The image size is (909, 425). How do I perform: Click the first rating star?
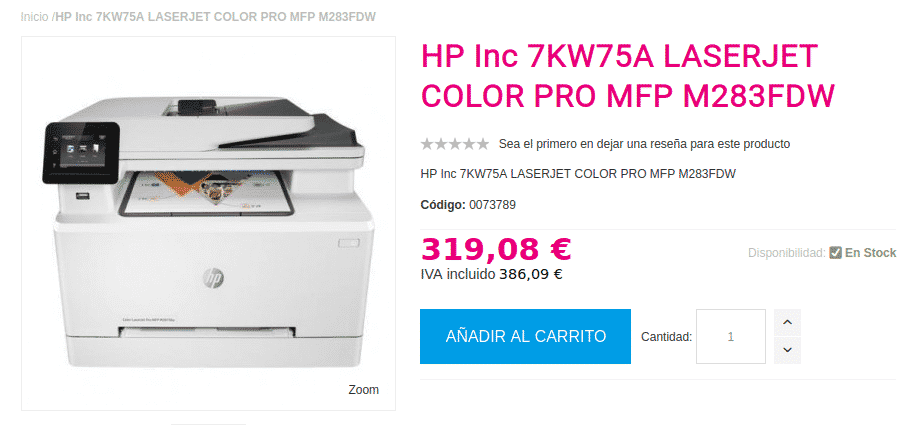pyautogui.click(x=427, y=144)
